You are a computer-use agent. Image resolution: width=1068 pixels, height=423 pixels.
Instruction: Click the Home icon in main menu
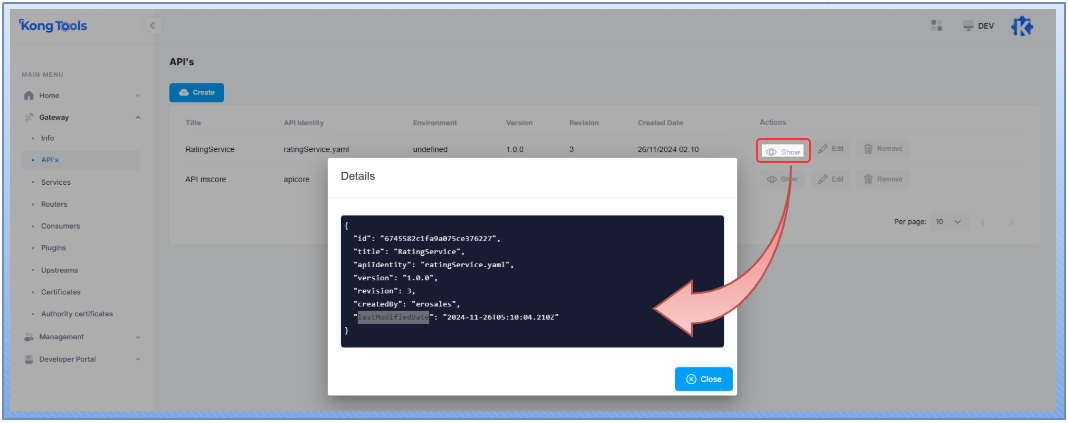click(x=29, y=96)
